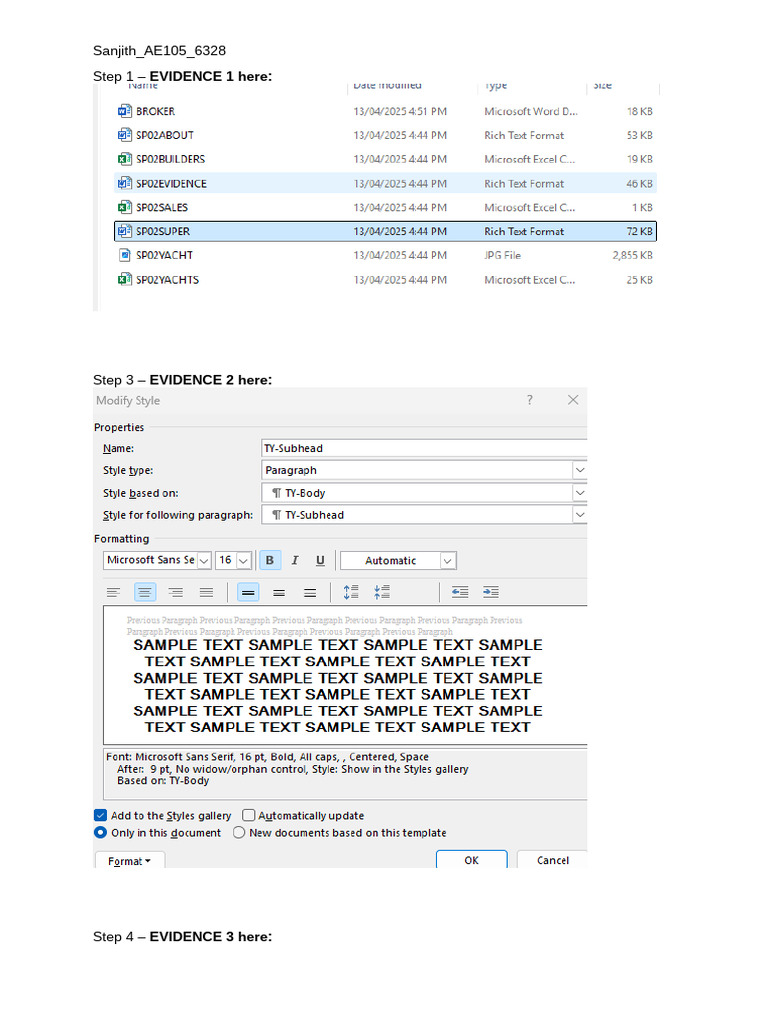
Task: Choose double line spacing icon
Action: pyautogui.click(x=310, y=592)
